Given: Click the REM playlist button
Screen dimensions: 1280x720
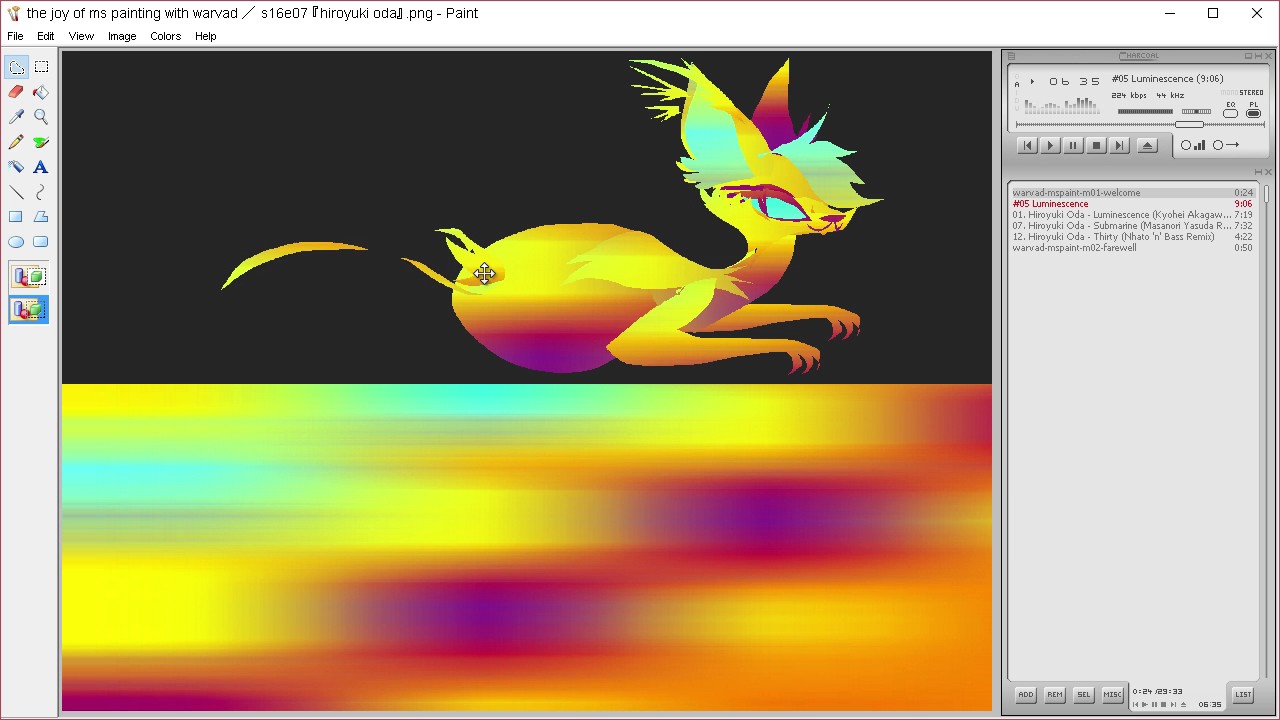Looking at the screenshot, I should tap(1055, 695).
